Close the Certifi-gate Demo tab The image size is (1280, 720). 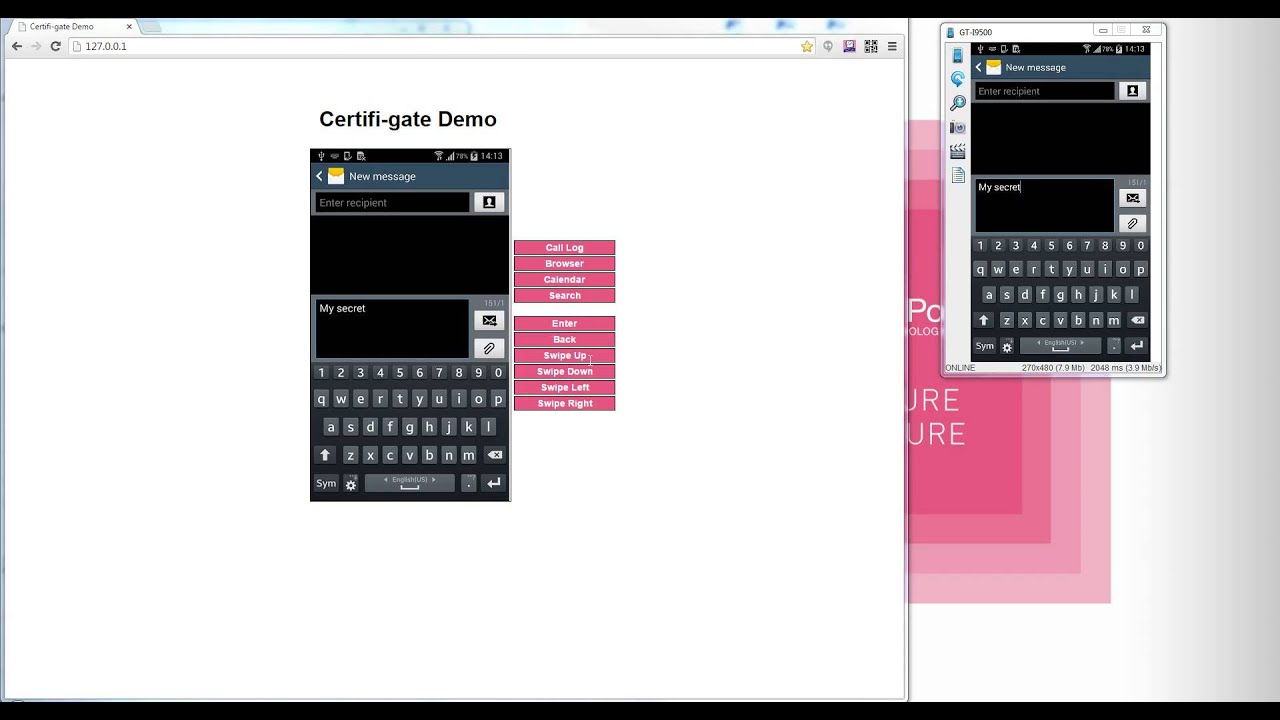click(x=129, y=26)
